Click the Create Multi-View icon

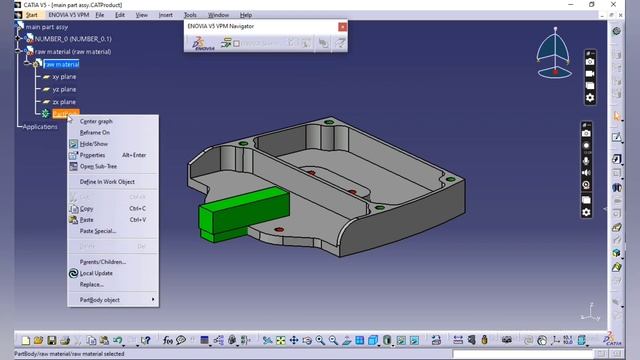(x=360, y=340)
